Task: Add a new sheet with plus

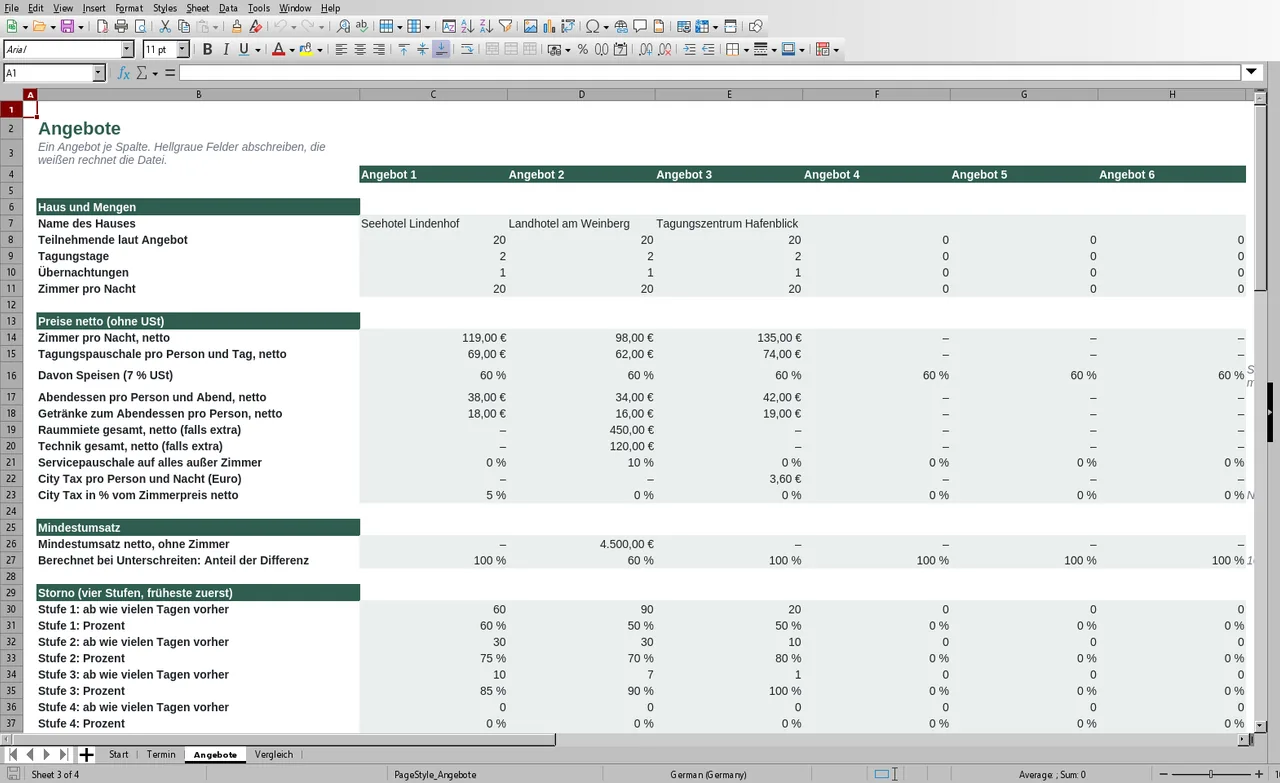Action: (86, 755)
